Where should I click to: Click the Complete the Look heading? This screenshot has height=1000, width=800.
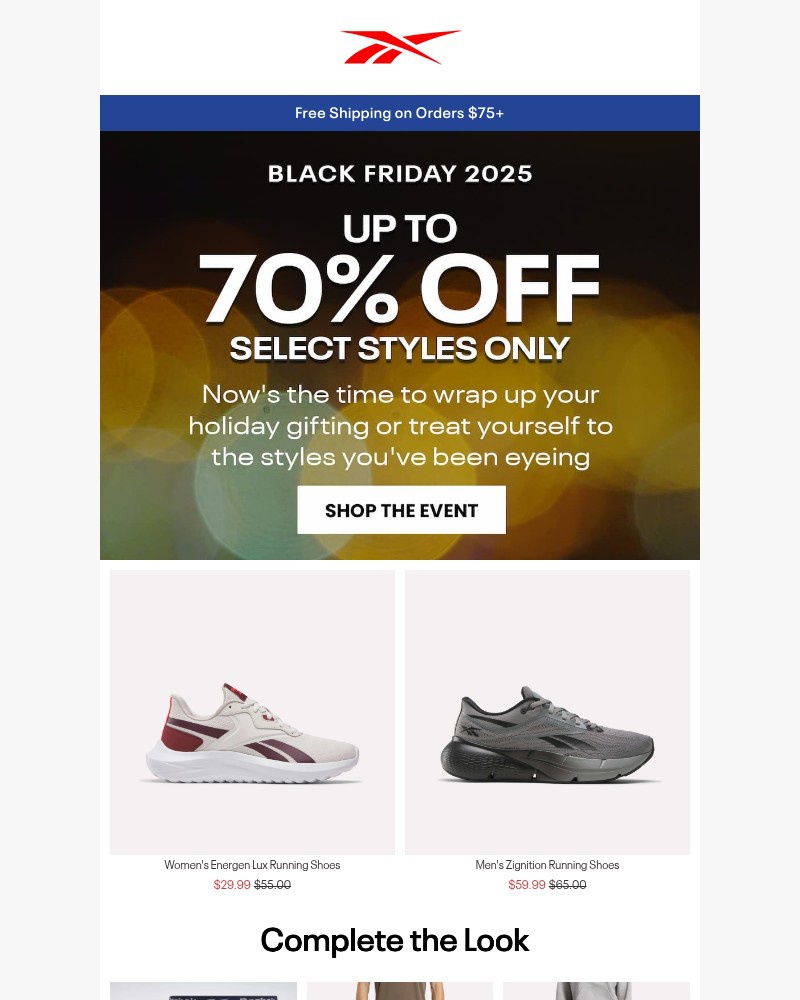coord(395,940)
